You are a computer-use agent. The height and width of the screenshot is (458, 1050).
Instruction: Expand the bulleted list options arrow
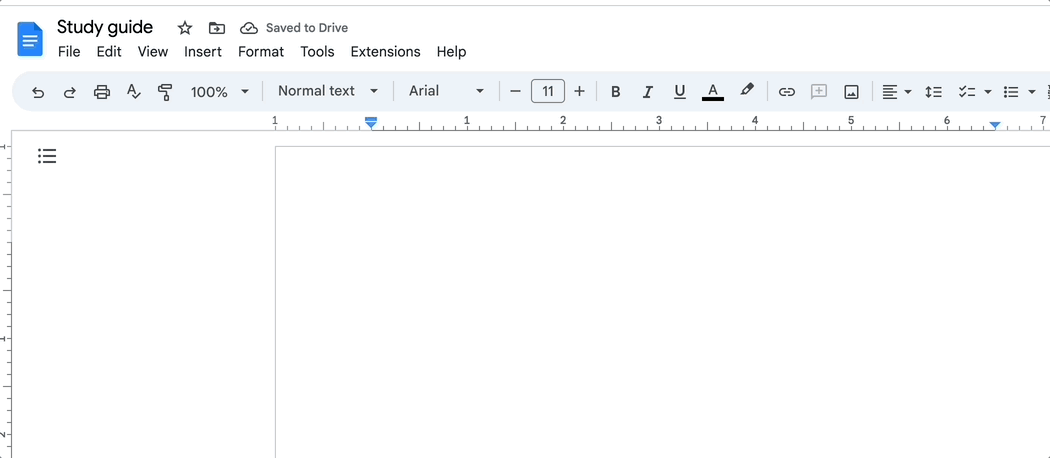tap(1032, 92)
